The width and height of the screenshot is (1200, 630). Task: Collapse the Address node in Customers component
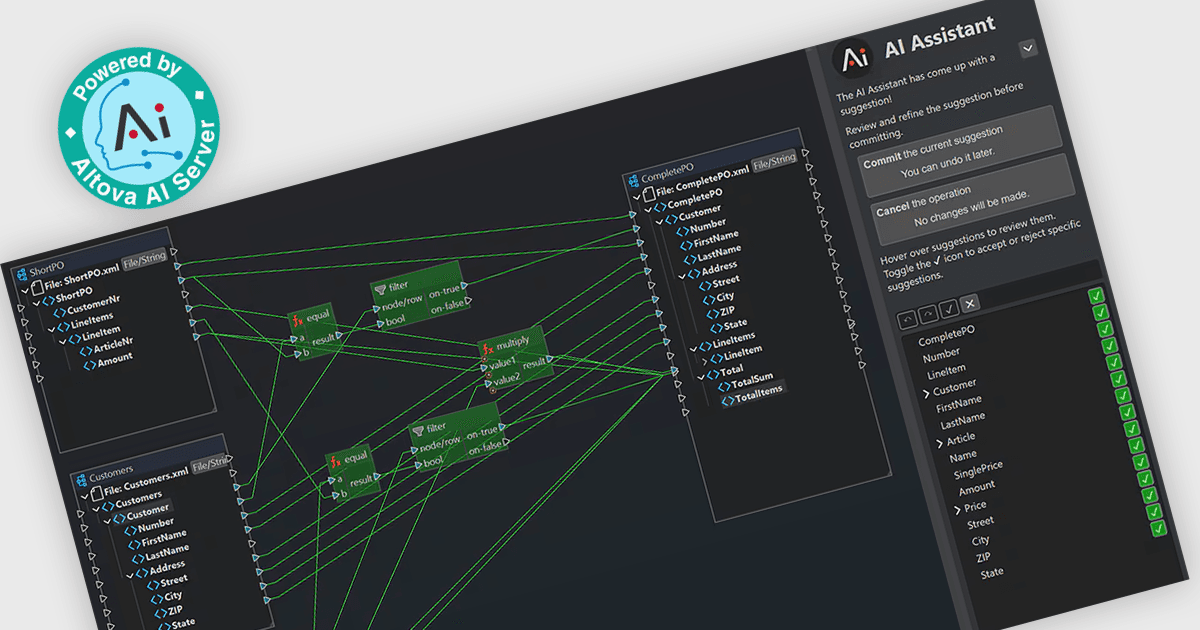click(129, 576)
